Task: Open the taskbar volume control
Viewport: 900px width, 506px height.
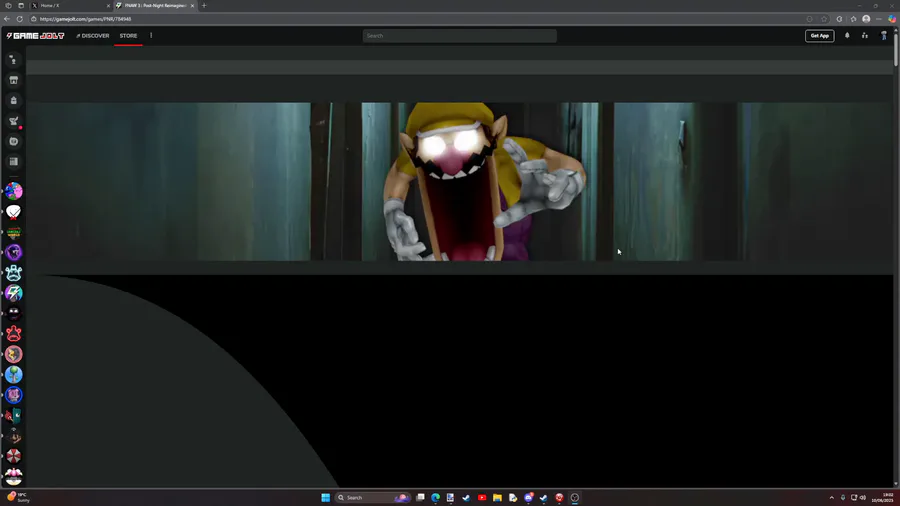Action: point(863,497)
